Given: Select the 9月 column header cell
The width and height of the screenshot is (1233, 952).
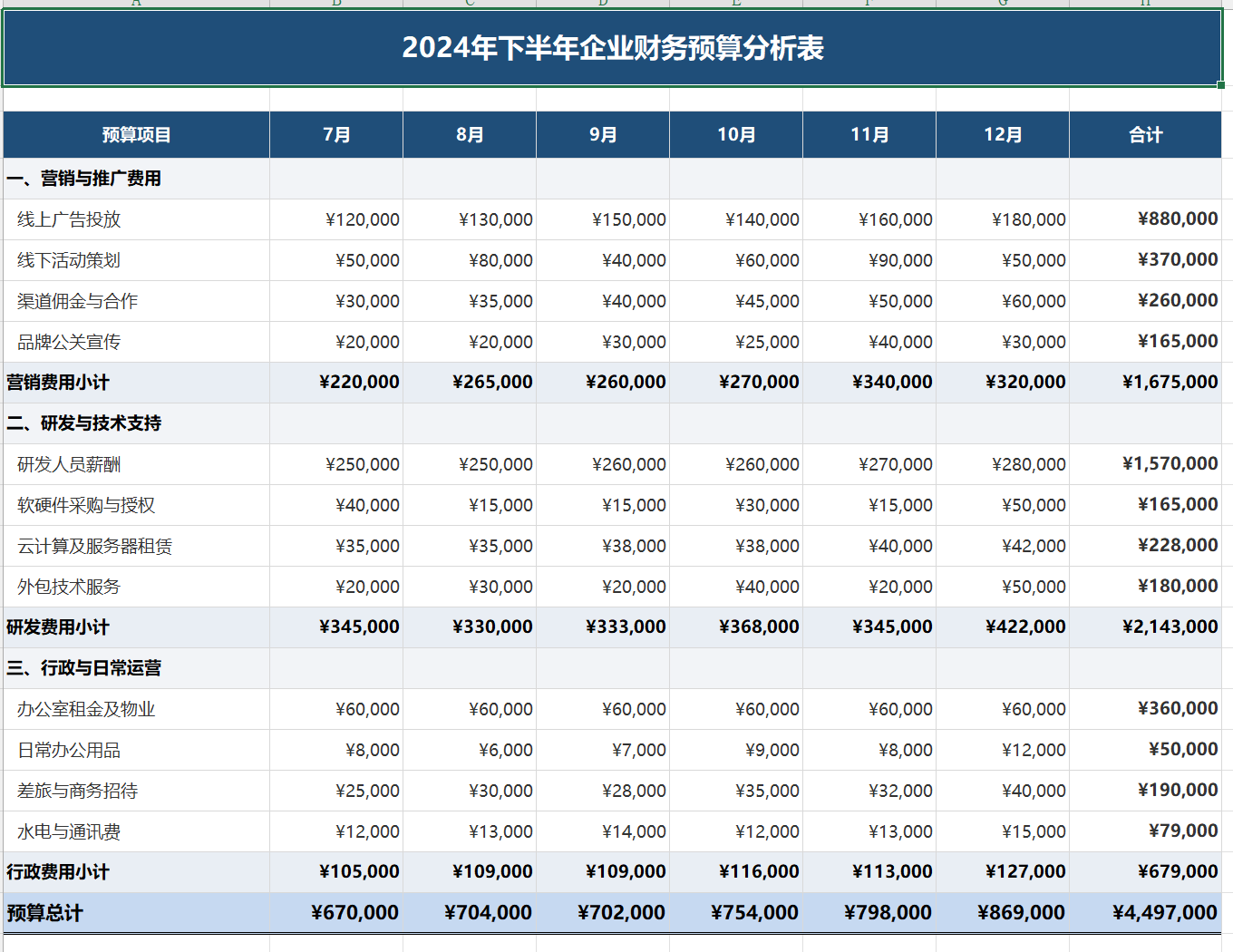Looking at the screenshot, I should pos(603,135).
